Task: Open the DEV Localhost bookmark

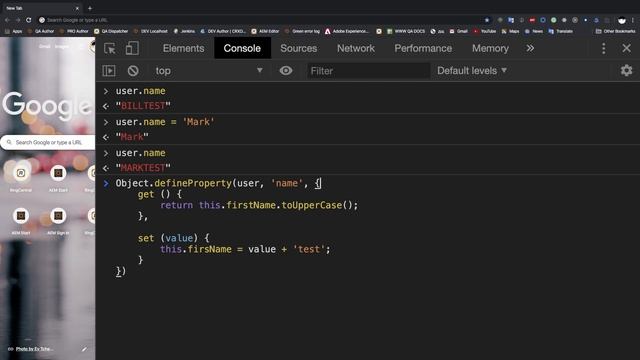Action: pyautogui.click(x=150, y=31)
